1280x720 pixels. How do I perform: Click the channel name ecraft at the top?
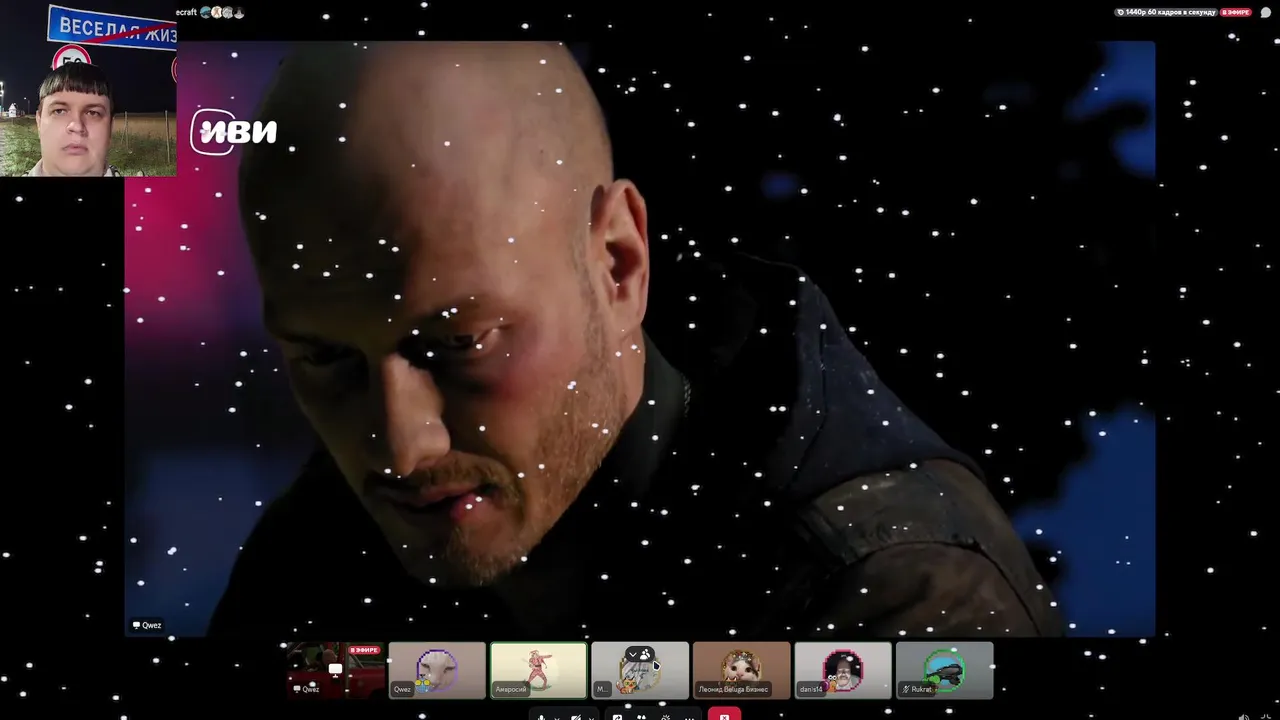click(186, 12)
